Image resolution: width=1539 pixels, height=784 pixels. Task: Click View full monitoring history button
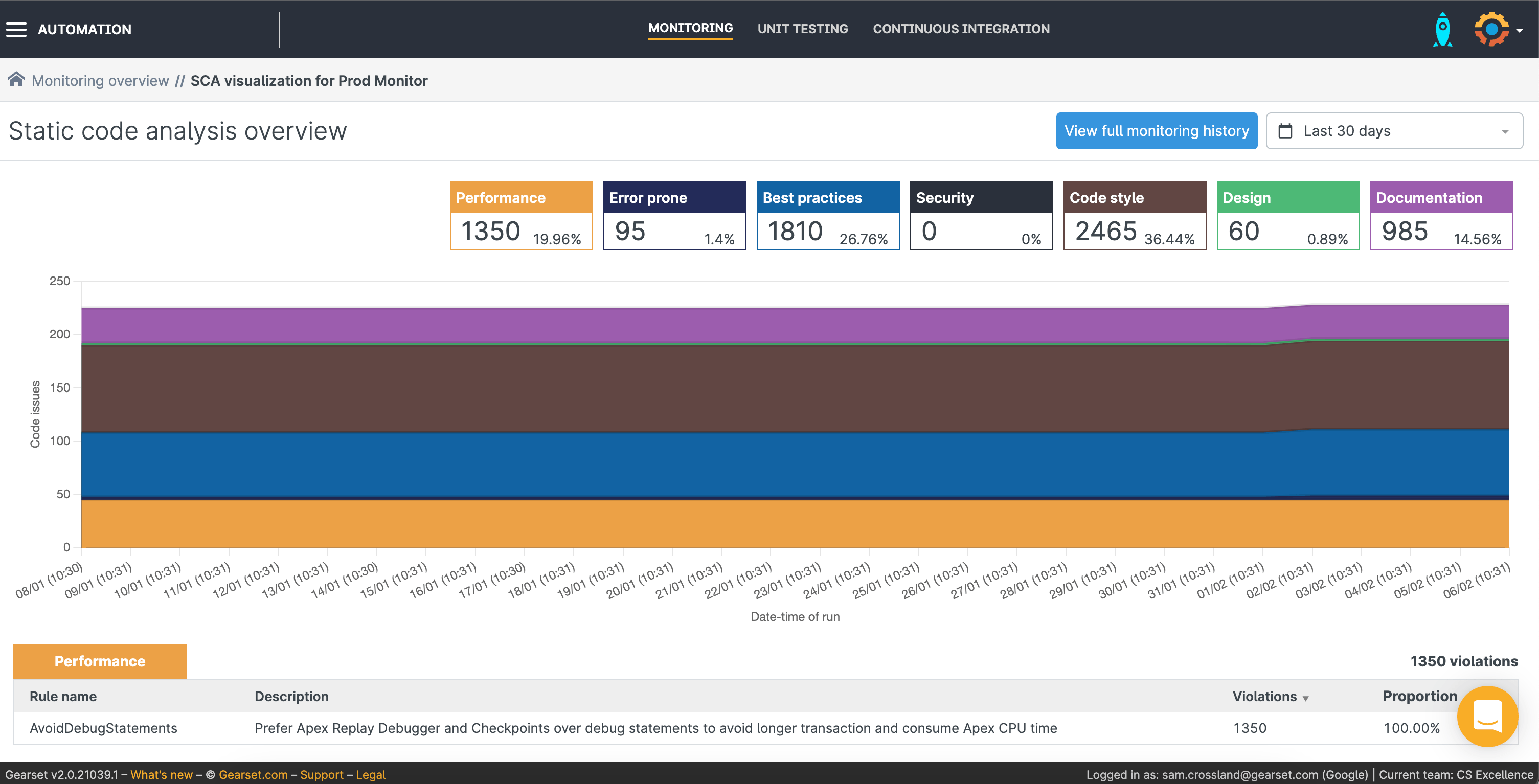pyautogui.click(x=1156, y=131)
